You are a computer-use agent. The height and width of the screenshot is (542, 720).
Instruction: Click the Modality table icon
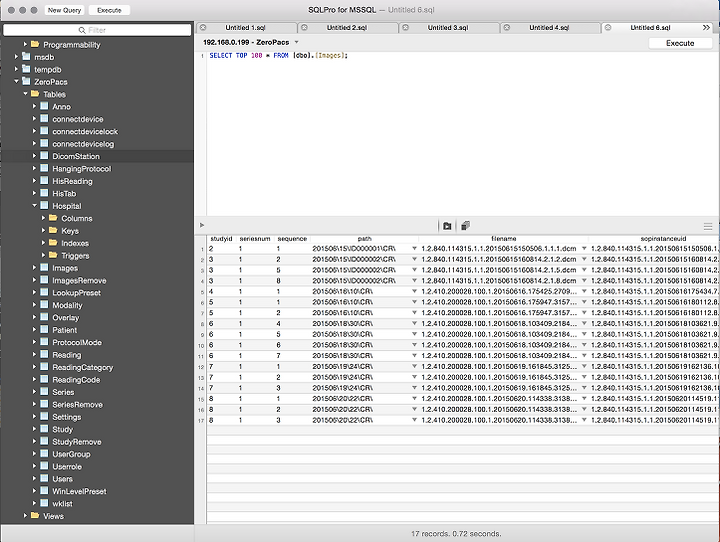click(45, 305)
